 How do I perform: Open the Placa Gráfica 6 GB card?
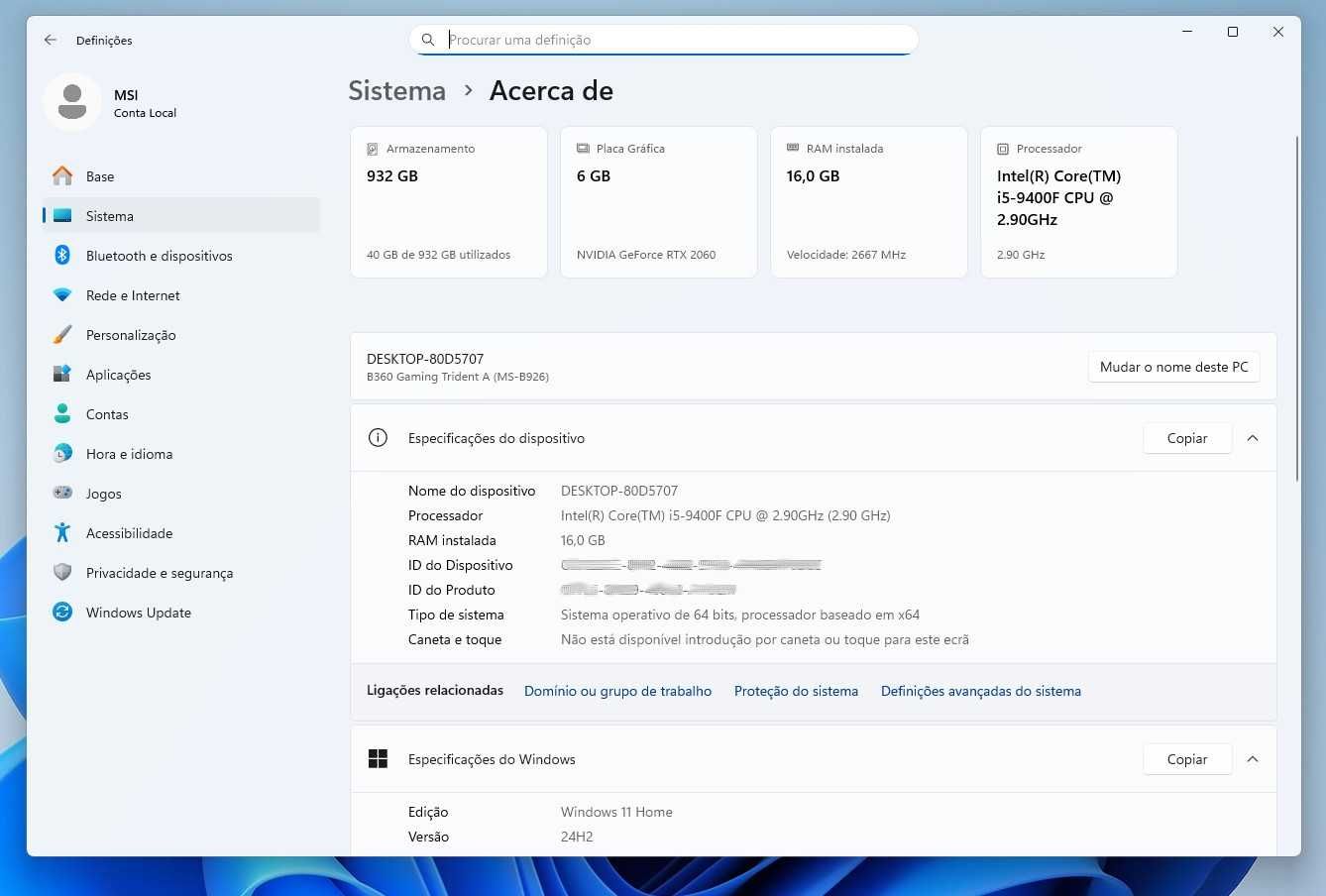coord(659,202)
